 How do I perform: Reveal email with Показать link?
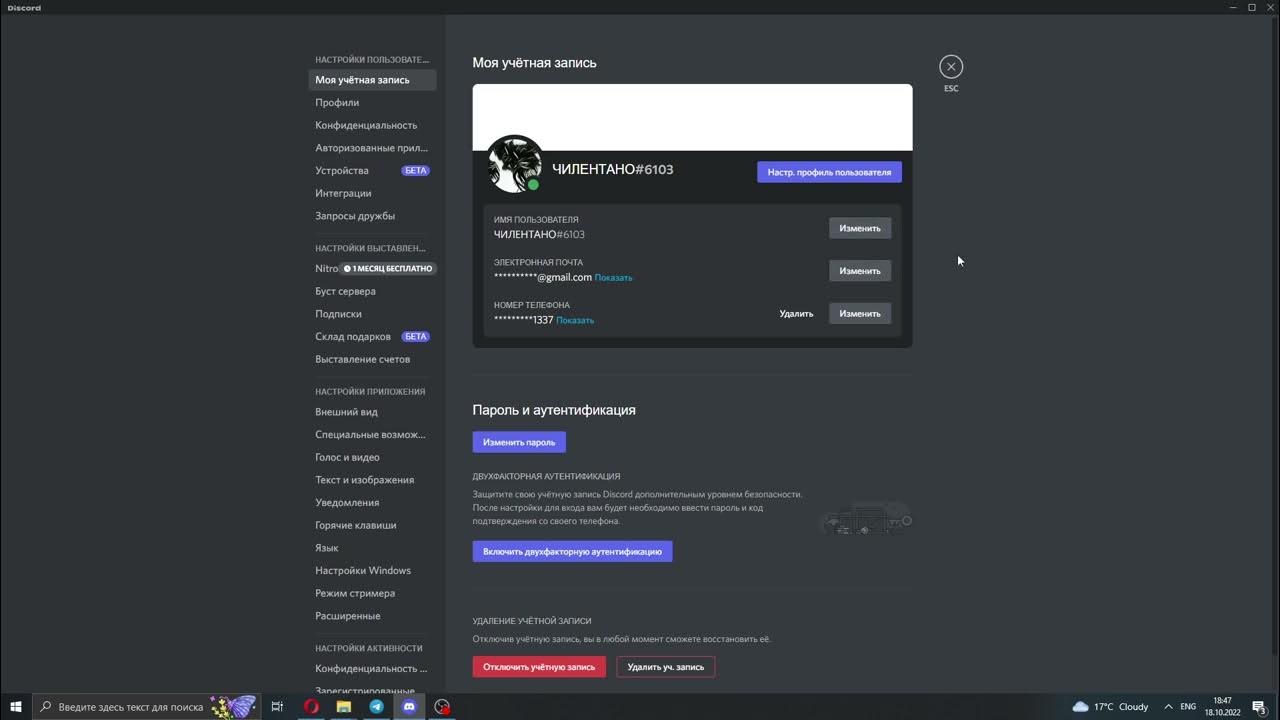point(613,278)
